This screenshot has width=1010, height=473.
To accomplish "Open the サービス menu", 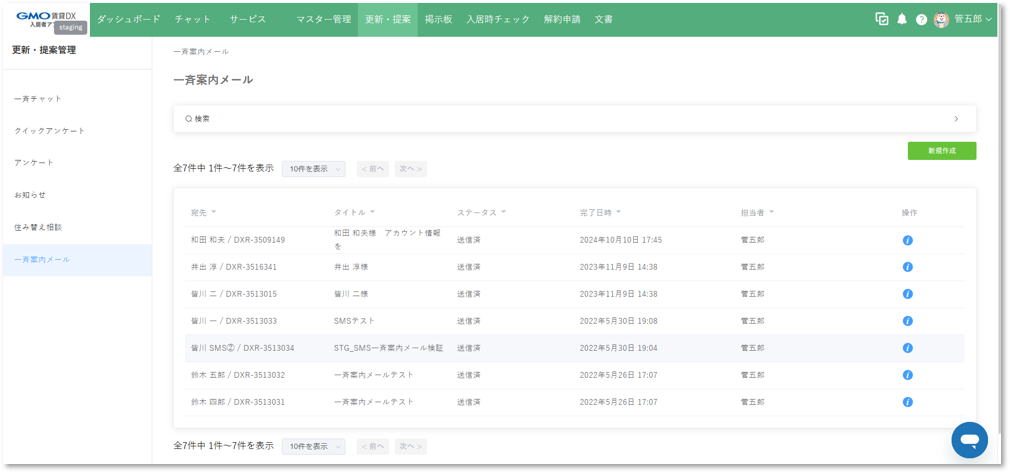I will pos(248,19).
